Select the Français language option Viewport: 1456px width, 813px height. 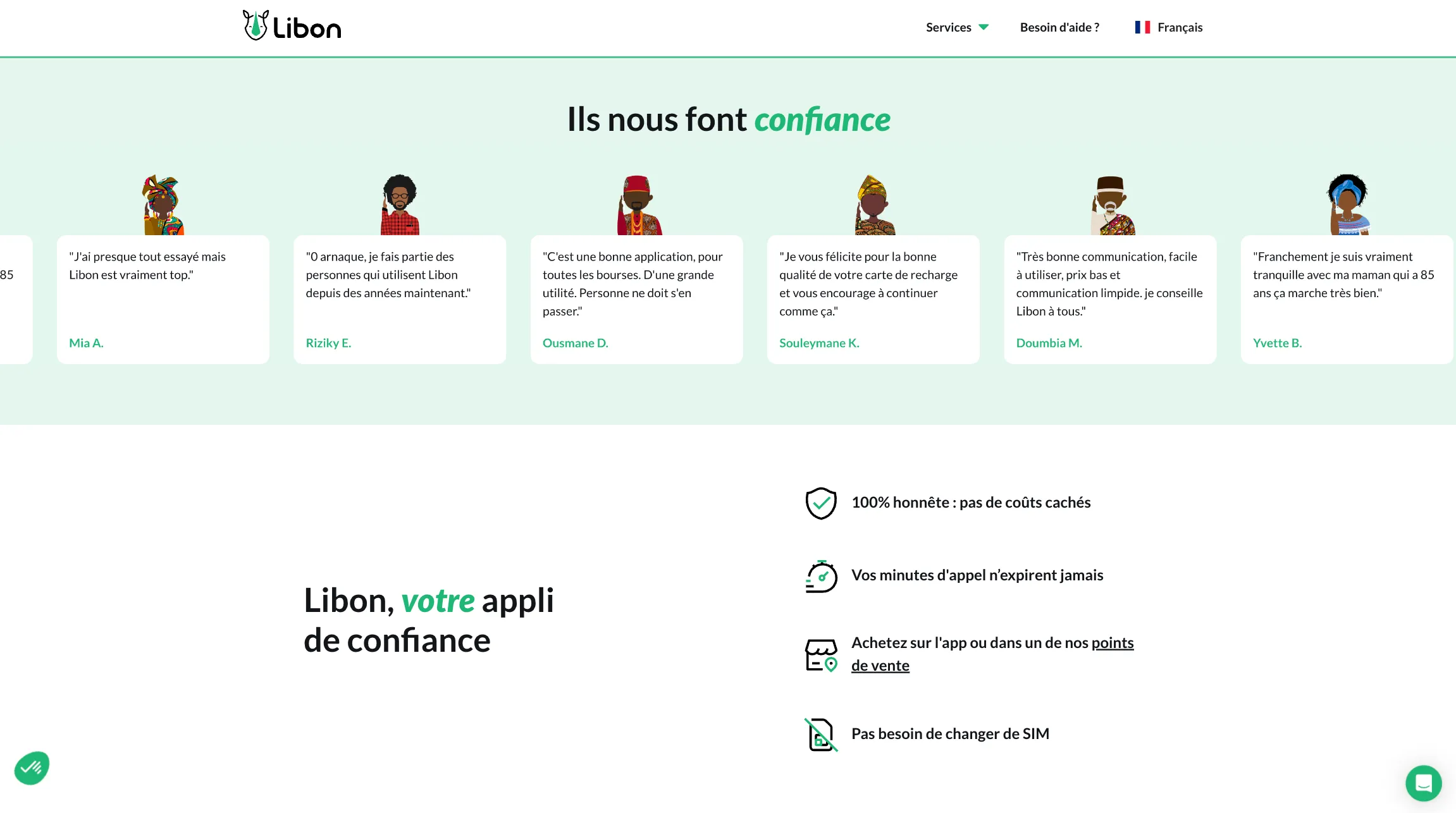(x=1169, y=27)
